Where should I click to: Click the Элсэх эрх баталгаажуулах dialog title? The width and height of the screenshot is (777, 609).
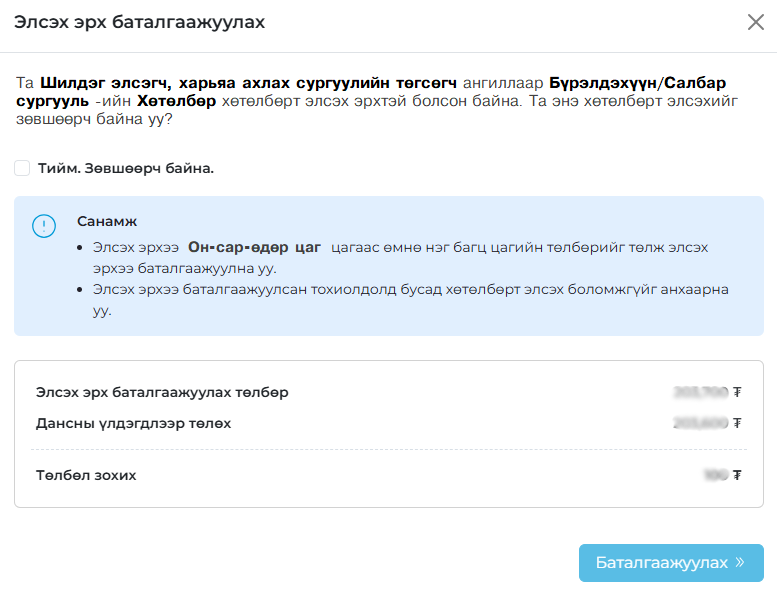tap(139, 22)
